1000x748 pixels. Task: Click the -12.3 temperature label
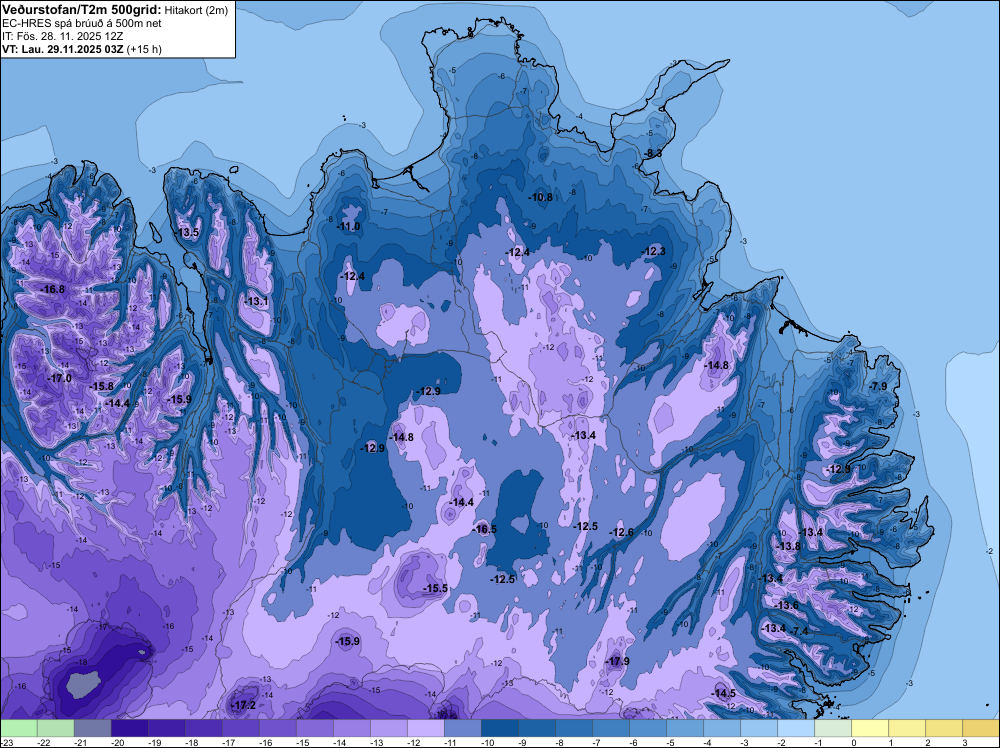[654, 252]
